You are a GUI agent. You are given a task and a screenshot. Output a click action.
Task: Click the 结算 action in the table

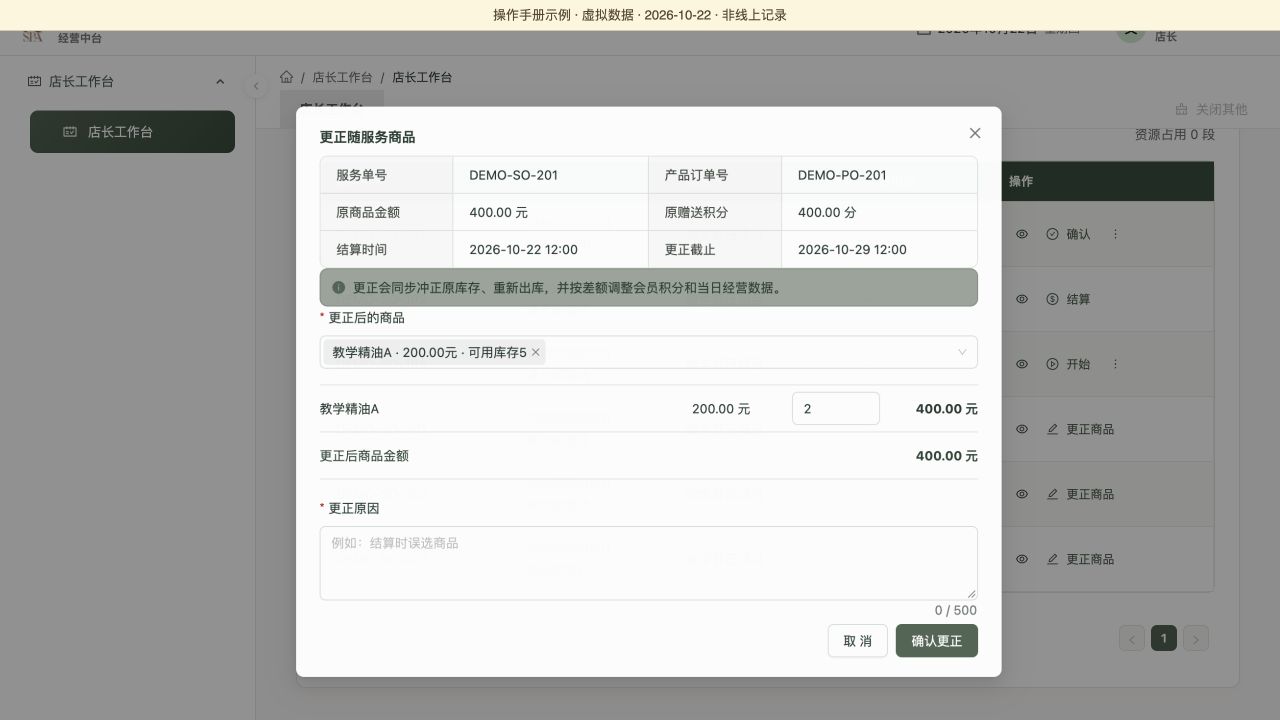coord(1068,299)
